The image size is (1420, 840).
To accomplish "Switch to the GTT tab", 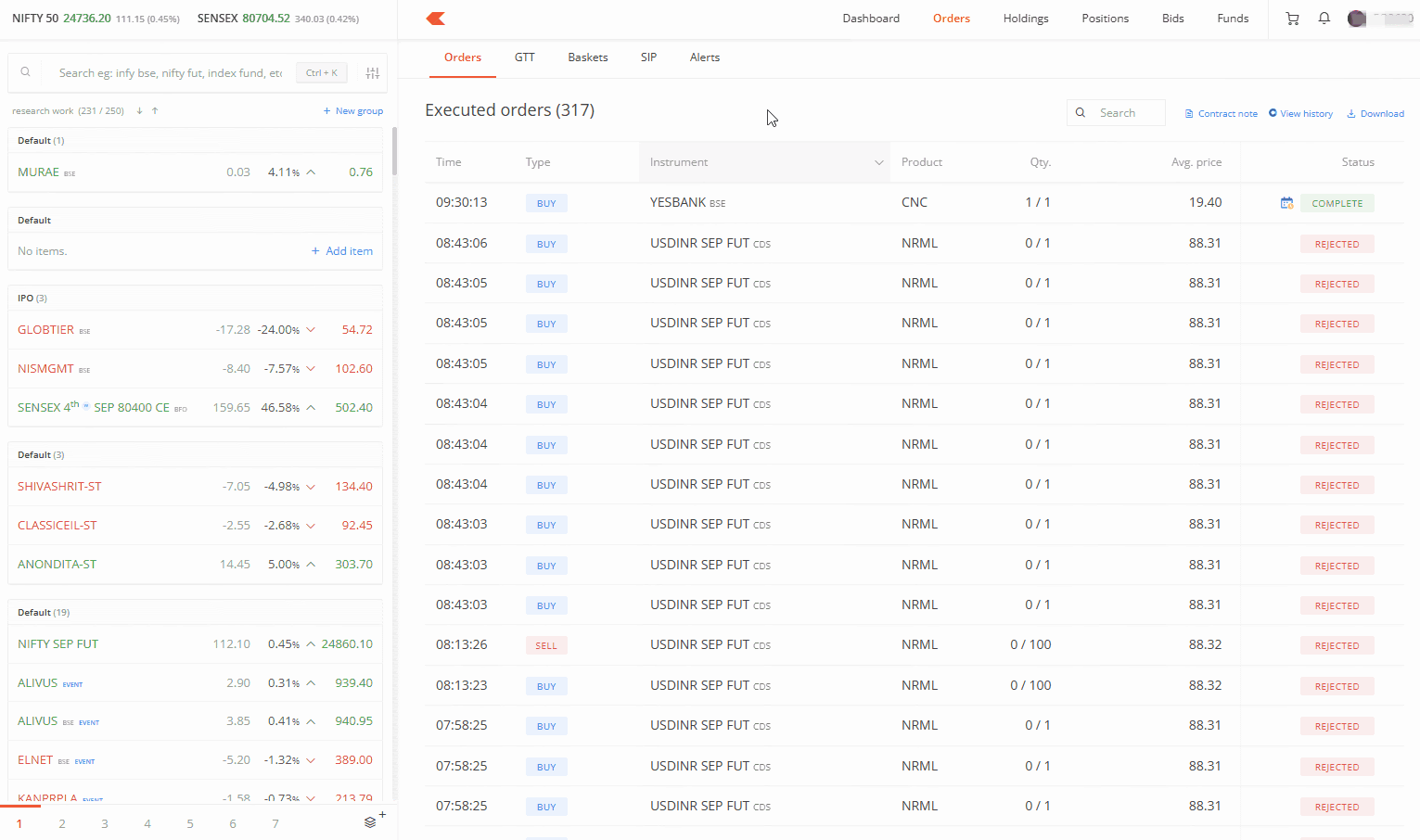I will point(524,57).
